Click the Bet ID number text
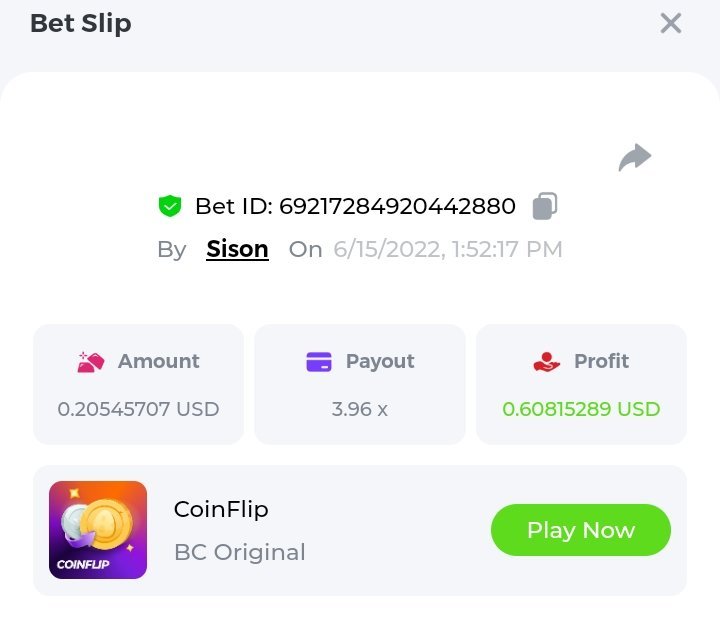The width and height of the screenshot is (720, 619). [x=397, y=206]
